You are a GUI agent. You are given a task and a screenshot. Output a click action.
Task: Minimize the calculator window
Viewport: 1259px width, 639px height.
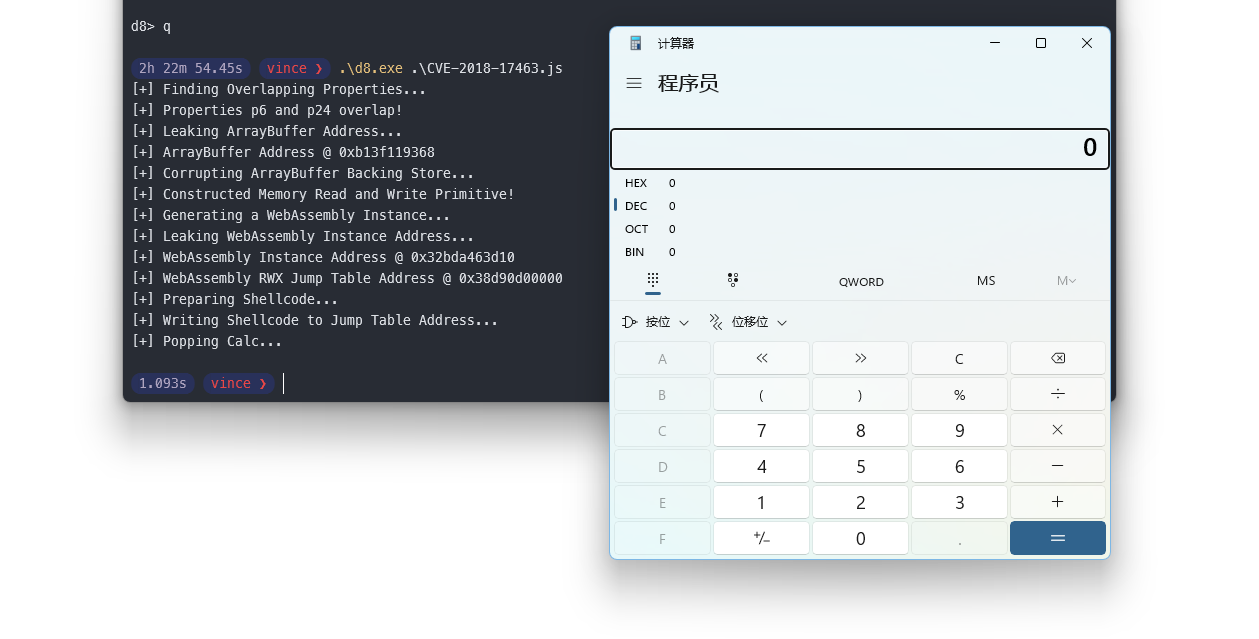pyautogui.click(x=995, y=43)
